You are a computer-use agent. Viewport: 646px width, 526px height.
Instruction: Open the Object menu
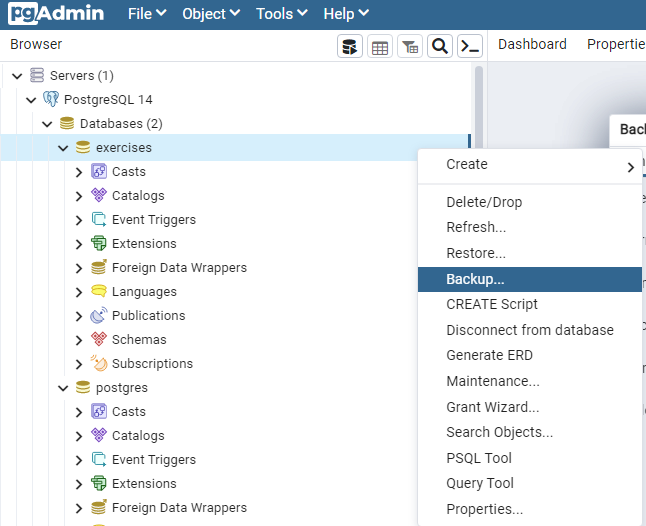coord(211,14)
